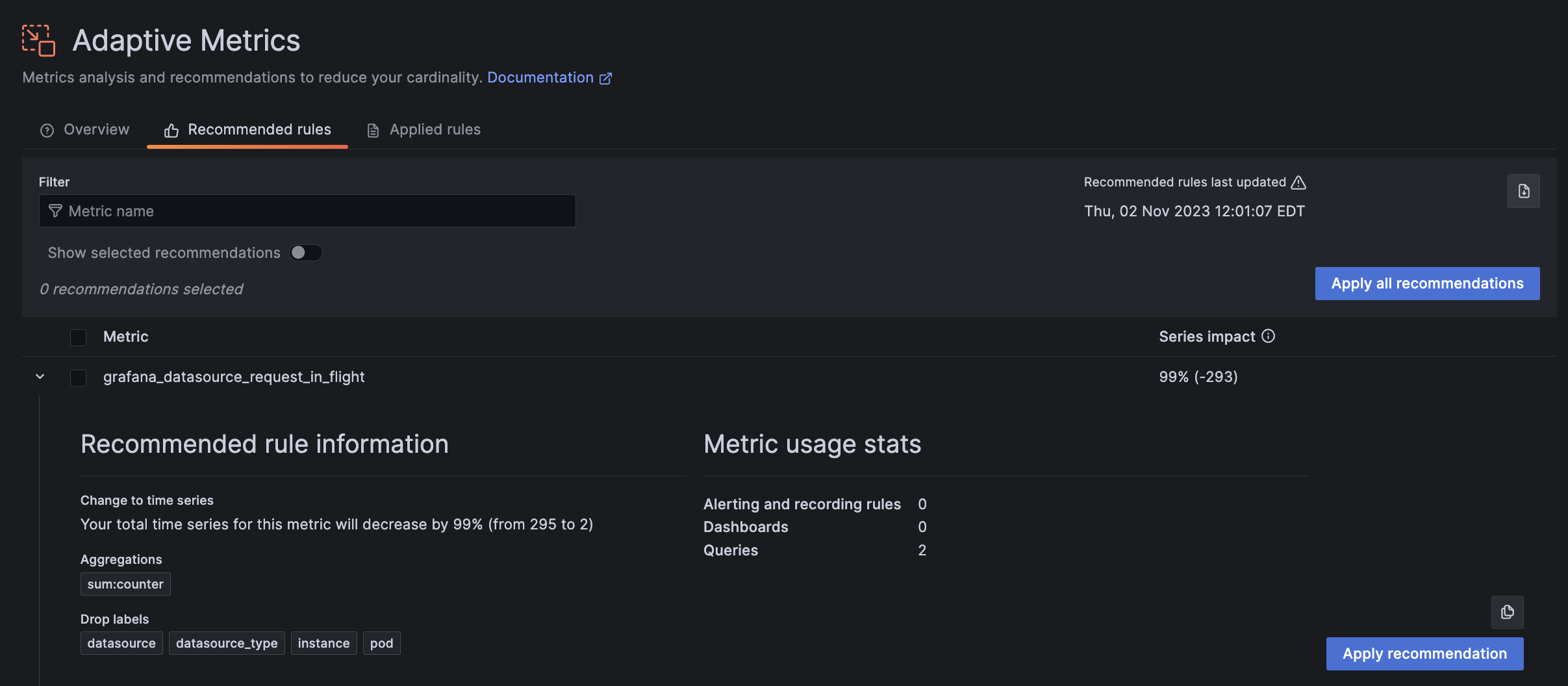
Task: Click Apply all recommendations button
Action: pyautogui.click(x=1427, y=284)
